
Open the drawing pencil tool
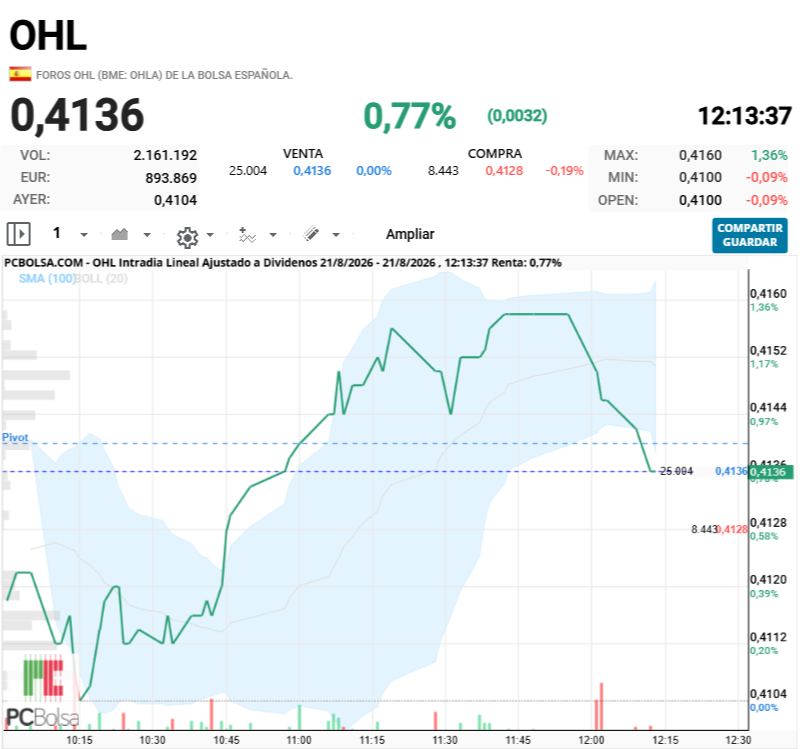(x=311, y=234)
